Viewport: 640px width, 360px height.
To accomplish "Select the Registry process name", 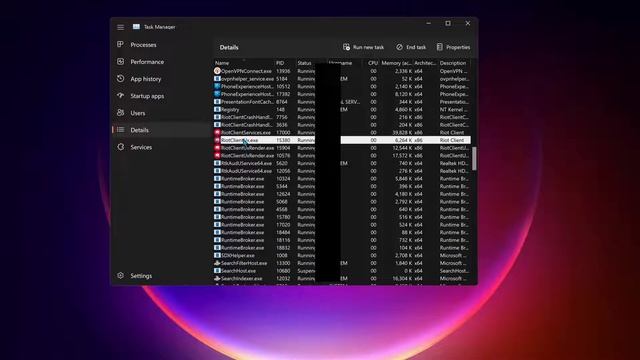I will click(x=230, y=109).
